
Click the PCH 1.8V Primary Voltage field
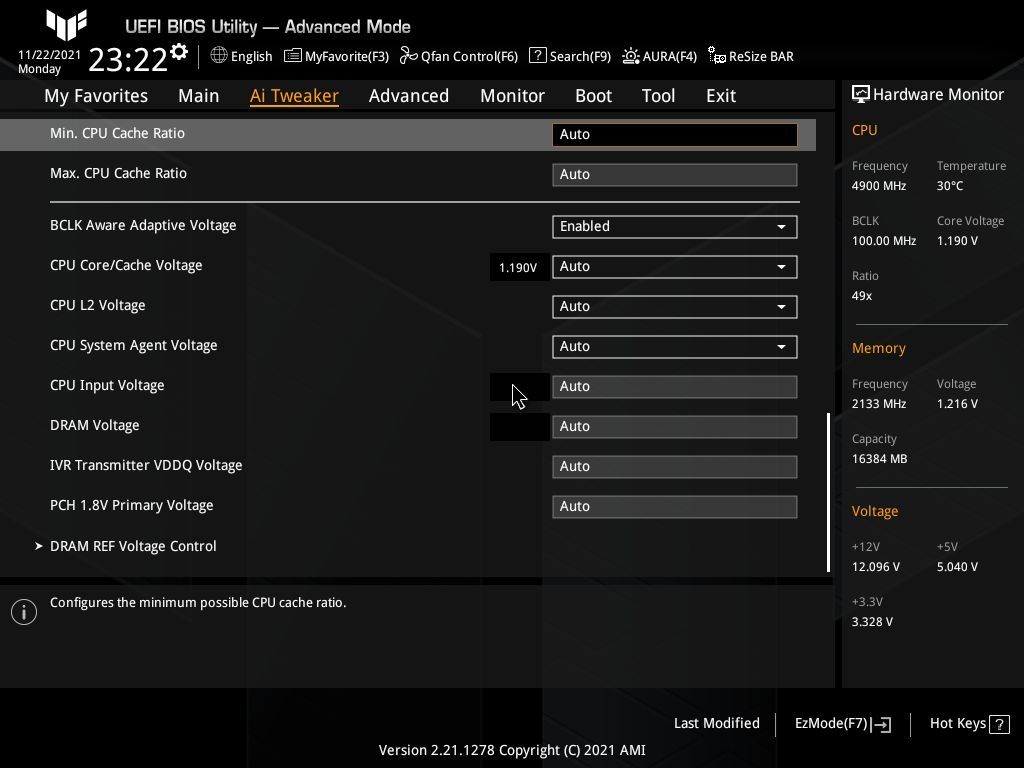click(675, 507)
